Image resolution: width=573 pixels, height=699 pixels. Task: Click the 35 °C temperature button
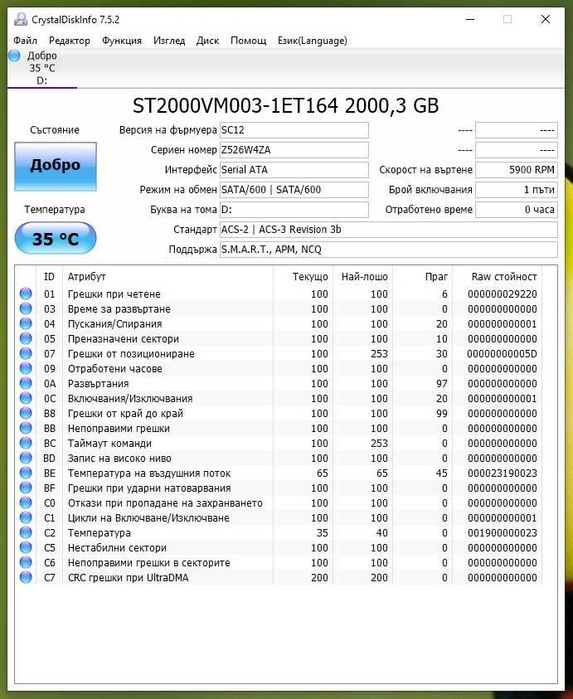tap(55, 238)
